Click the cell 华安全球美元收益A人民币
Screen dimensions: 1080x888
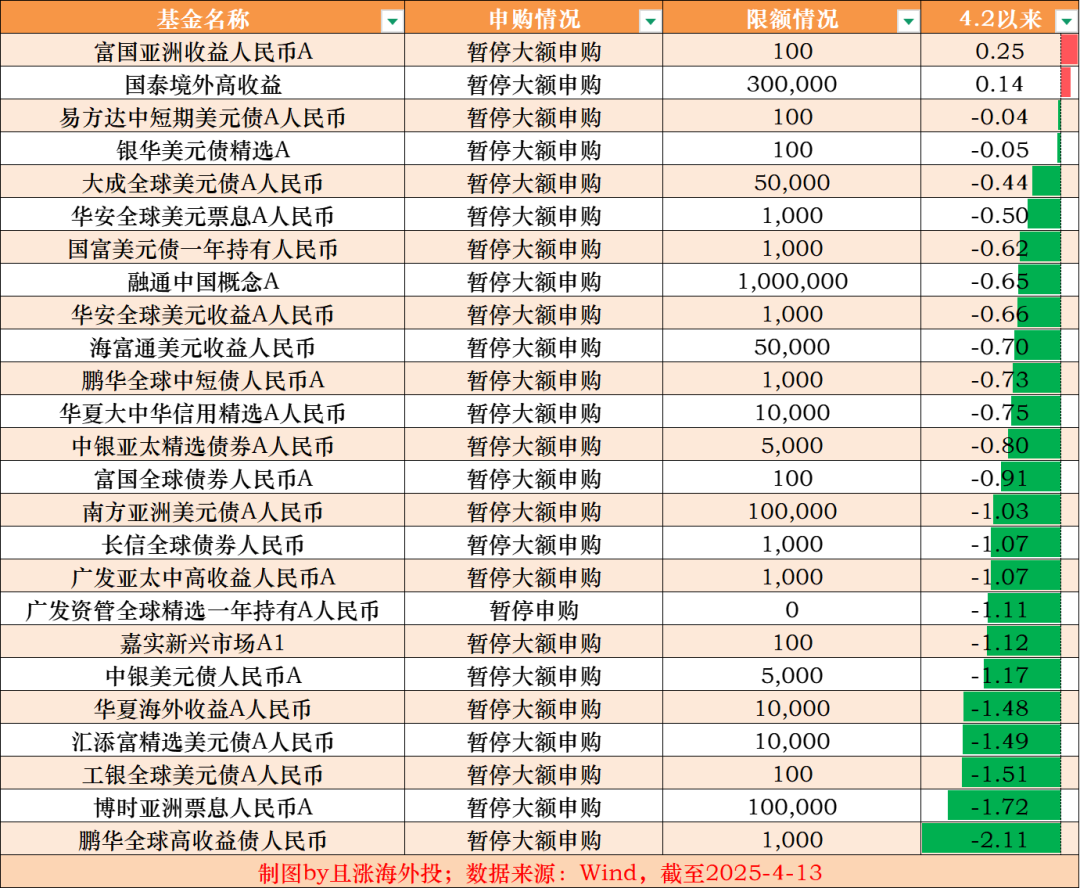coord(202,314)
